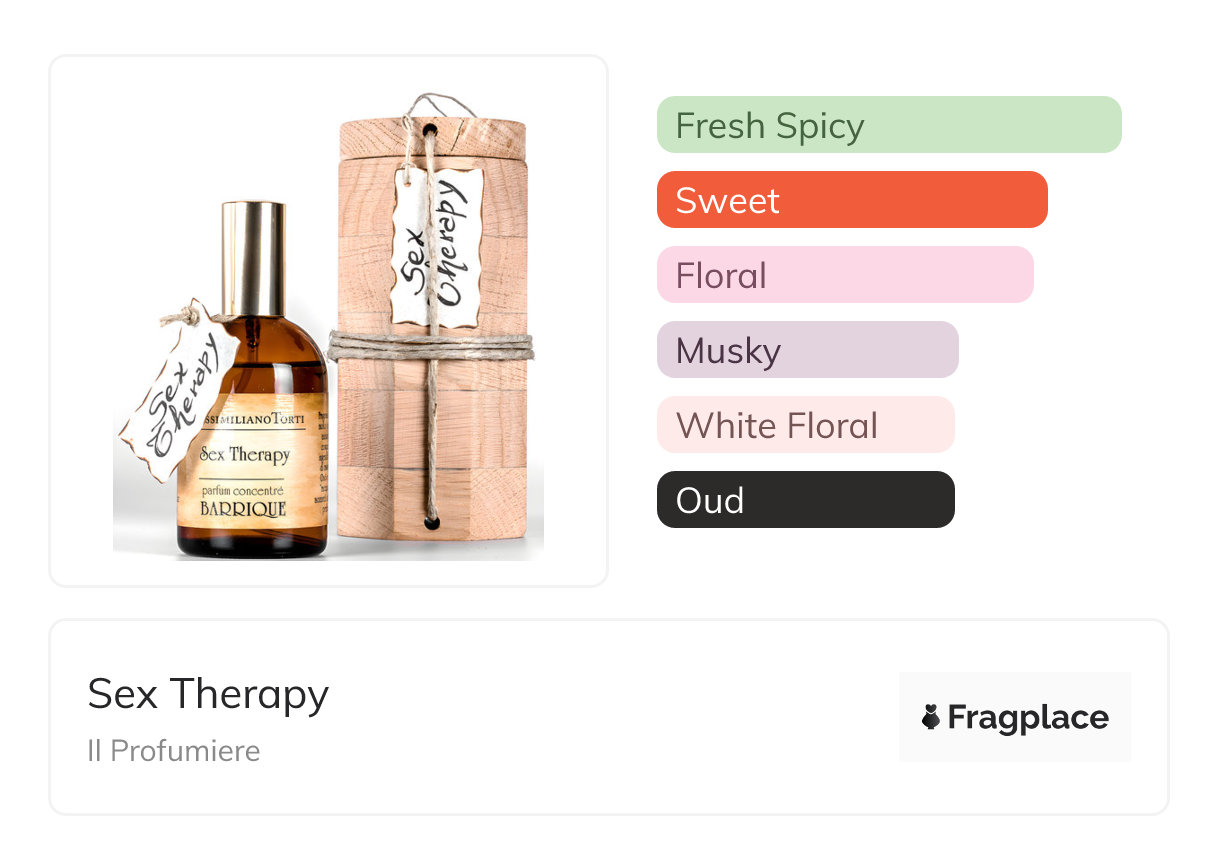Click the twine wrapped around wooden box
The width and height of the screenshot is (1218, 864).
click(431, 346)
